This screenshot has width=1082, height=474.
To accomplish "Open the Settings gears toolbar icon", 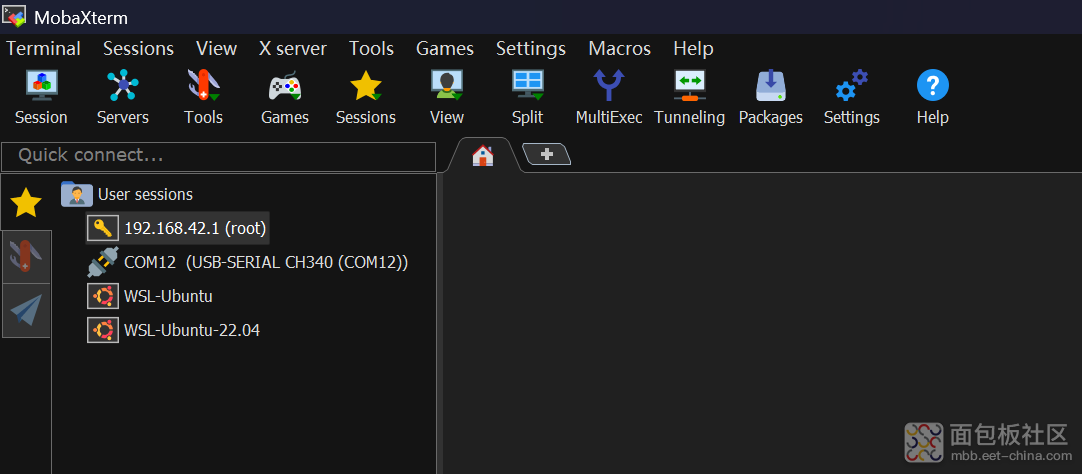I will 852,99.
